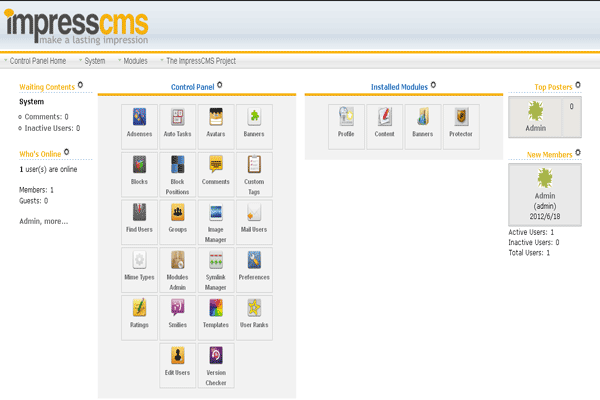Viewport: 600px width, 400px height.
Task: Open Auto Tasks icon
Action: pos(178,127)
